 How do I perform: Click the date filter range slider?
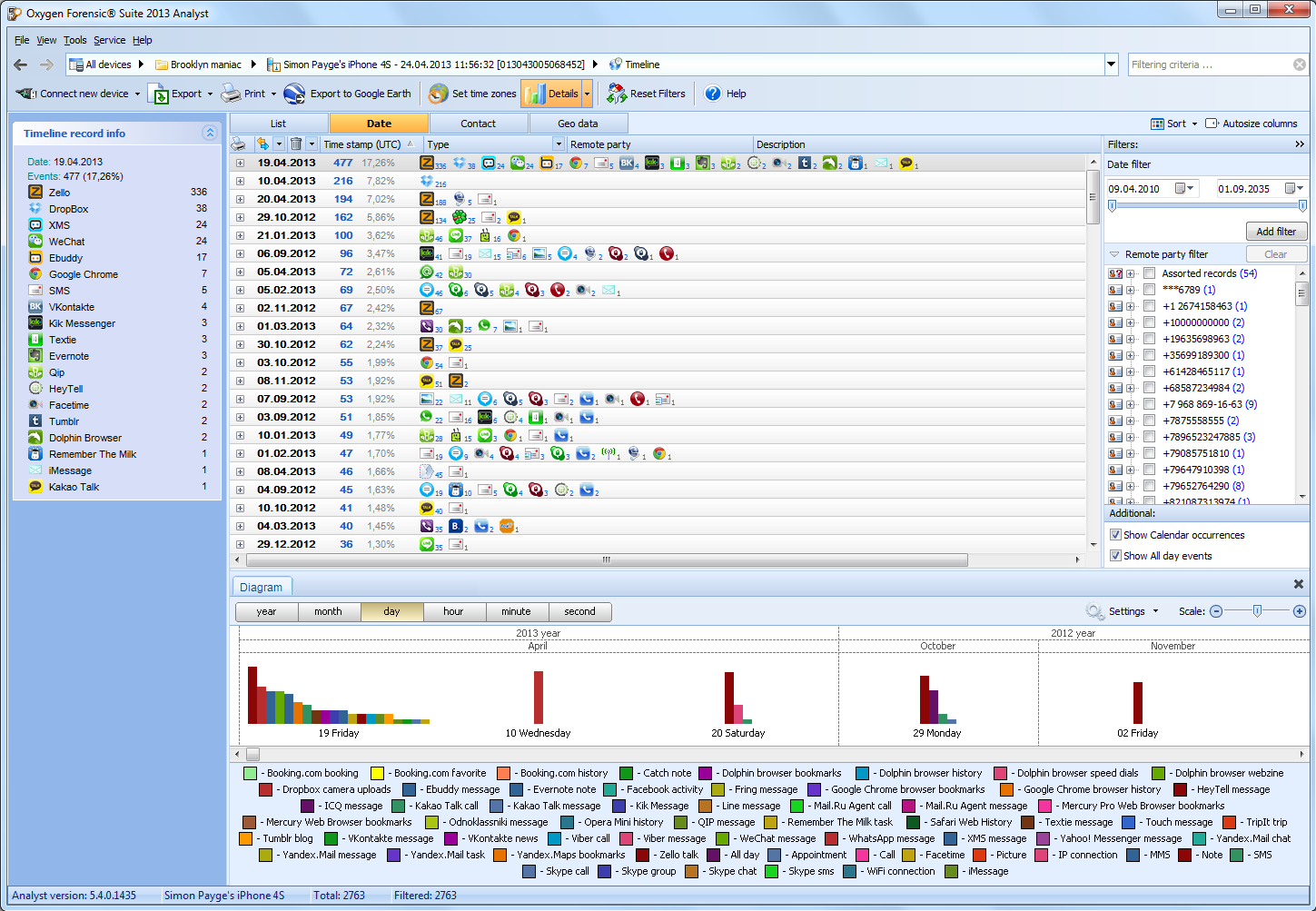point(1207,206)
